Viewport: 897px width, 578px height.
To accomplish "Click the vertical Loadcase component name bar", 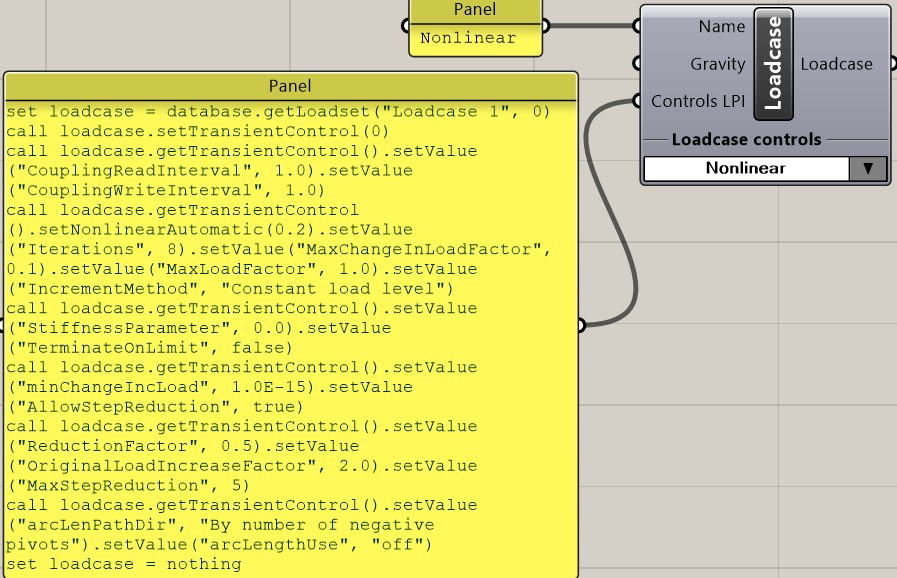I will click(774, 62).
